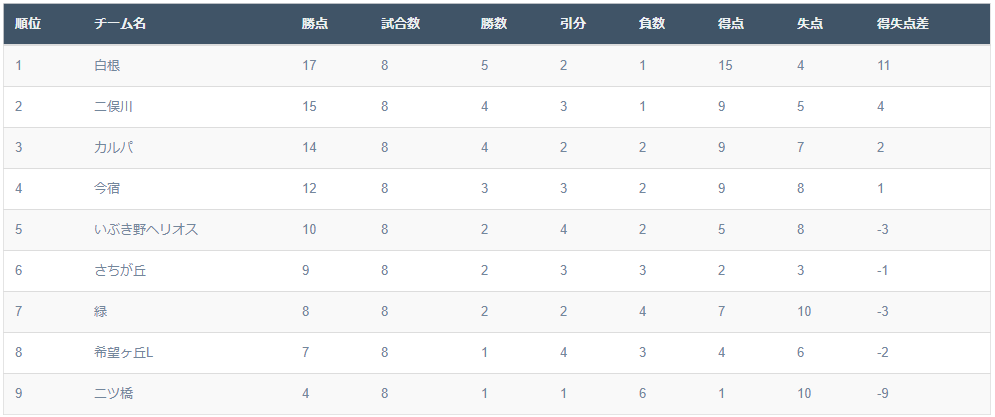Click the 勝点 column header
995x417 pixels.
(x=315, y=24)
